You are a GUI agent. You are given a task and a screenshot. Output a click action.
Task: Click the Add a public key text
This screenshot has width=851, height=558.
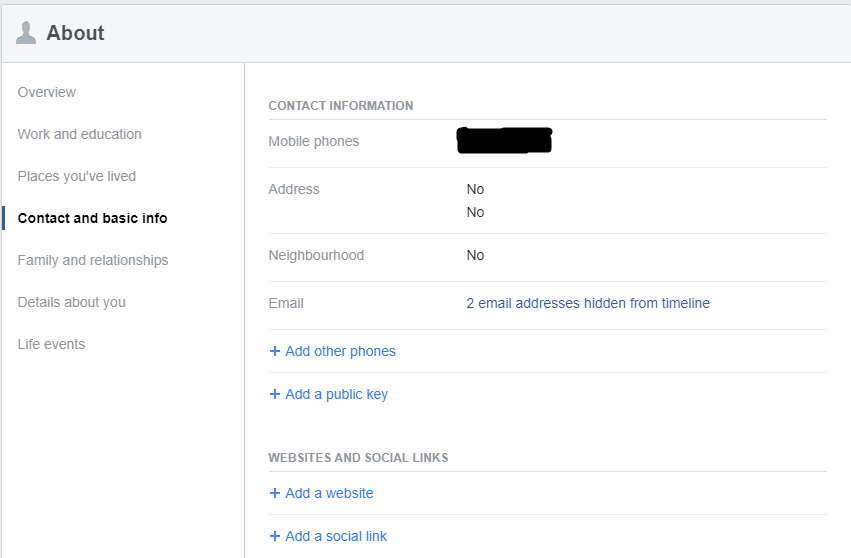(x=336, y=394)
